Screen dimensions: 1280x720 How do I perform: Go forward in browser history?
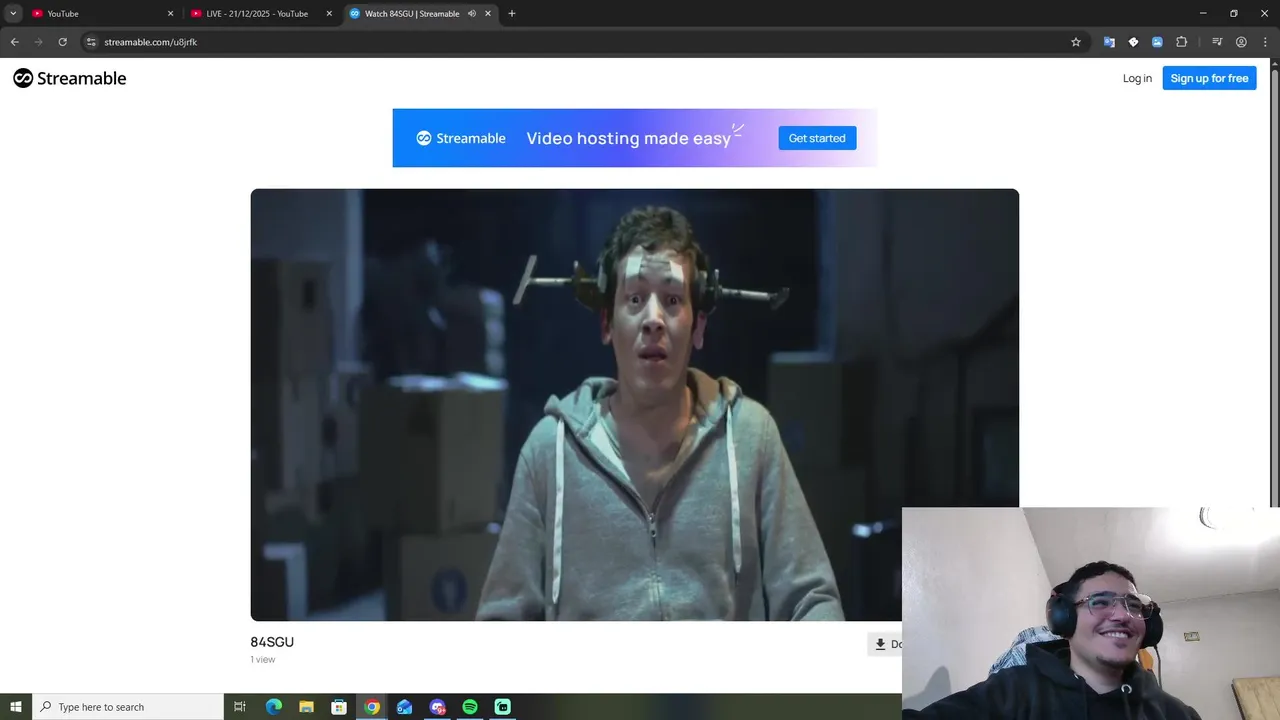[38, 42]
